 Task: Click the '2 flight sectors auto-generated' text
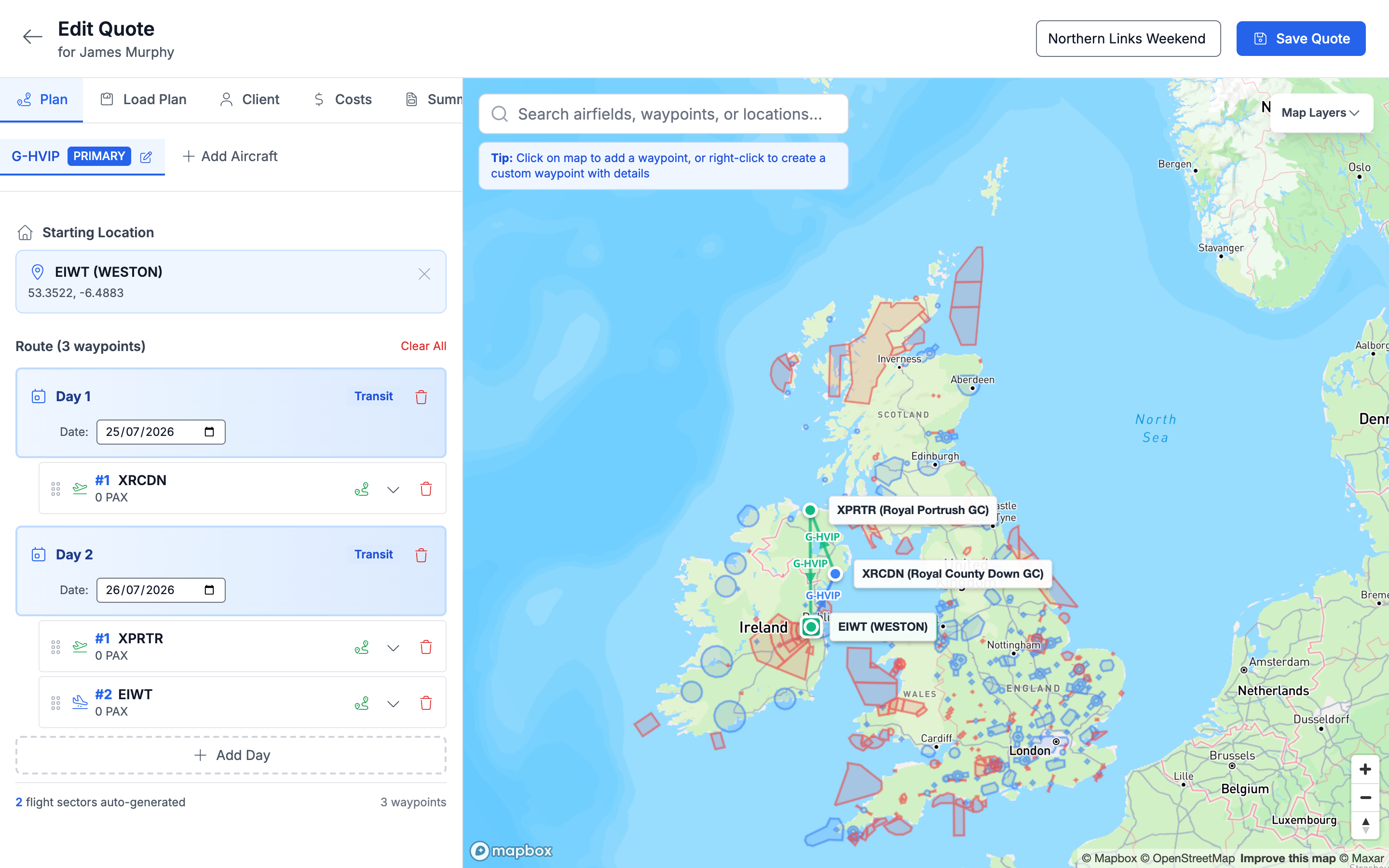(x=100, y=802)
